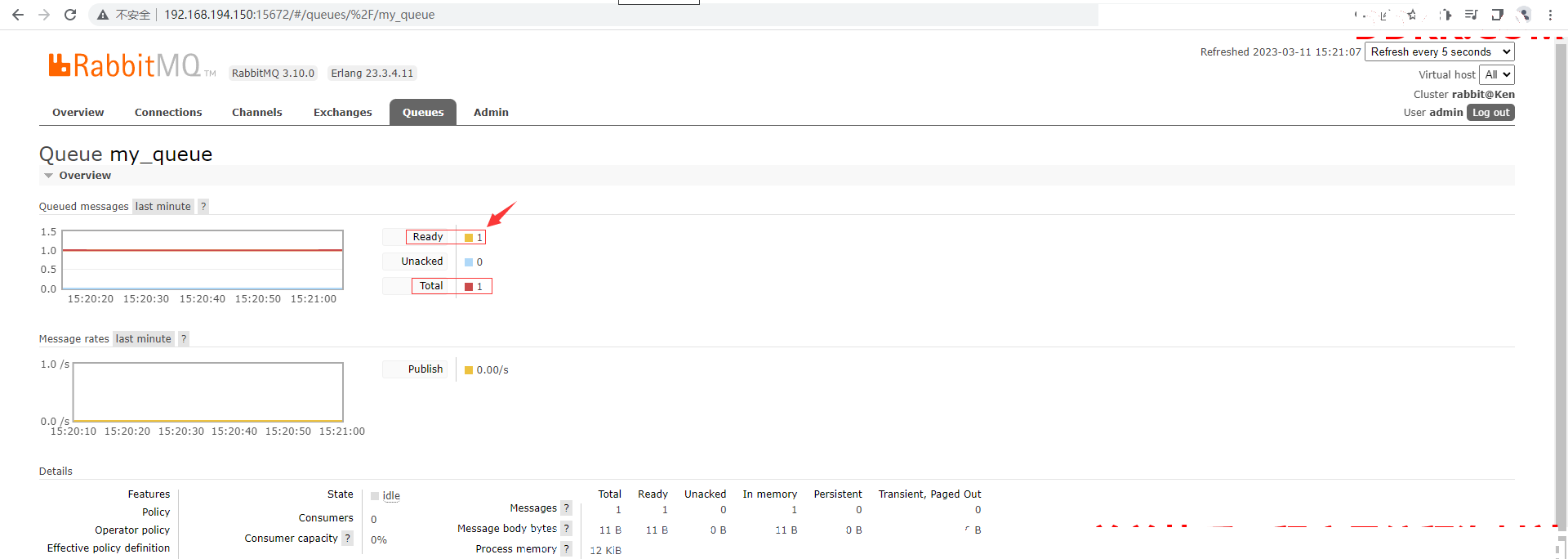Switch to the Connections tab
Image resolution: width=1568 pixels, height=559 pixels.
pyautogui.click(x=168, y=112)
